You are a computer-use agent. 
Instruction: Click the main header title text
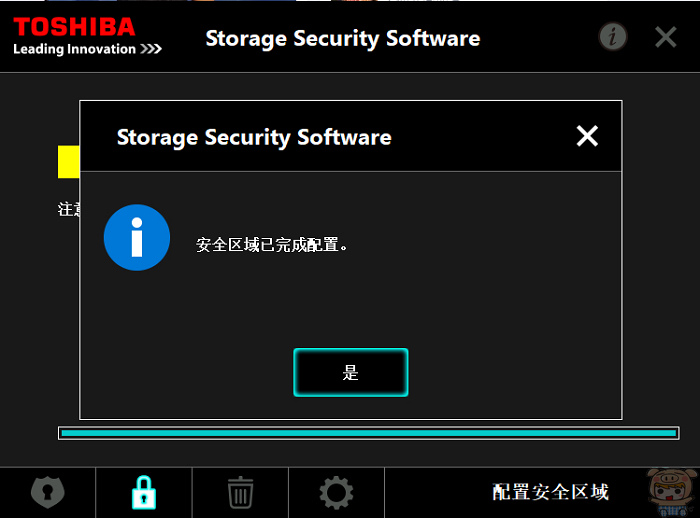coord(342,38)
